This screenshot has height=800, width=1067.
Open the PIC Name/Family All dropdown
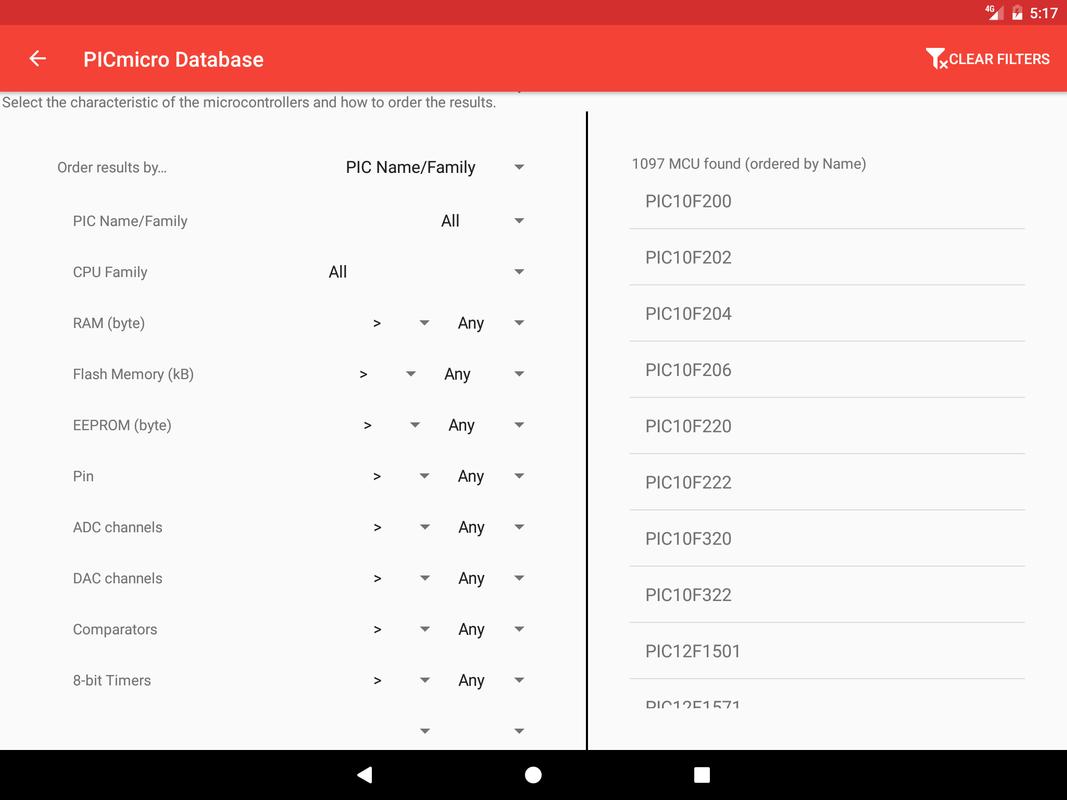(482, 220)
